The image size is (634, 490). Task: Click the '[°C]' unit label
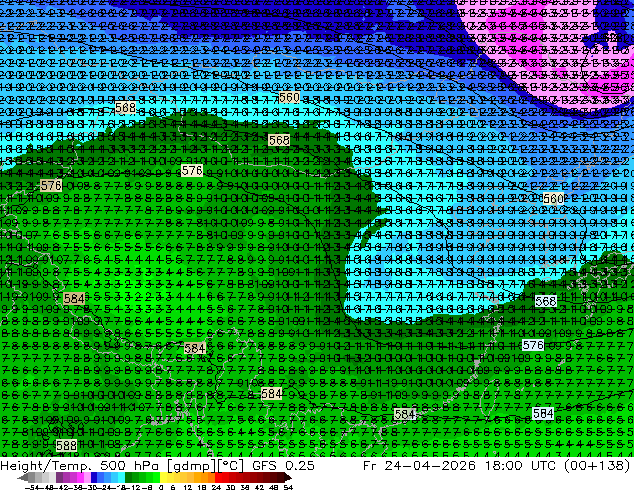231,466
